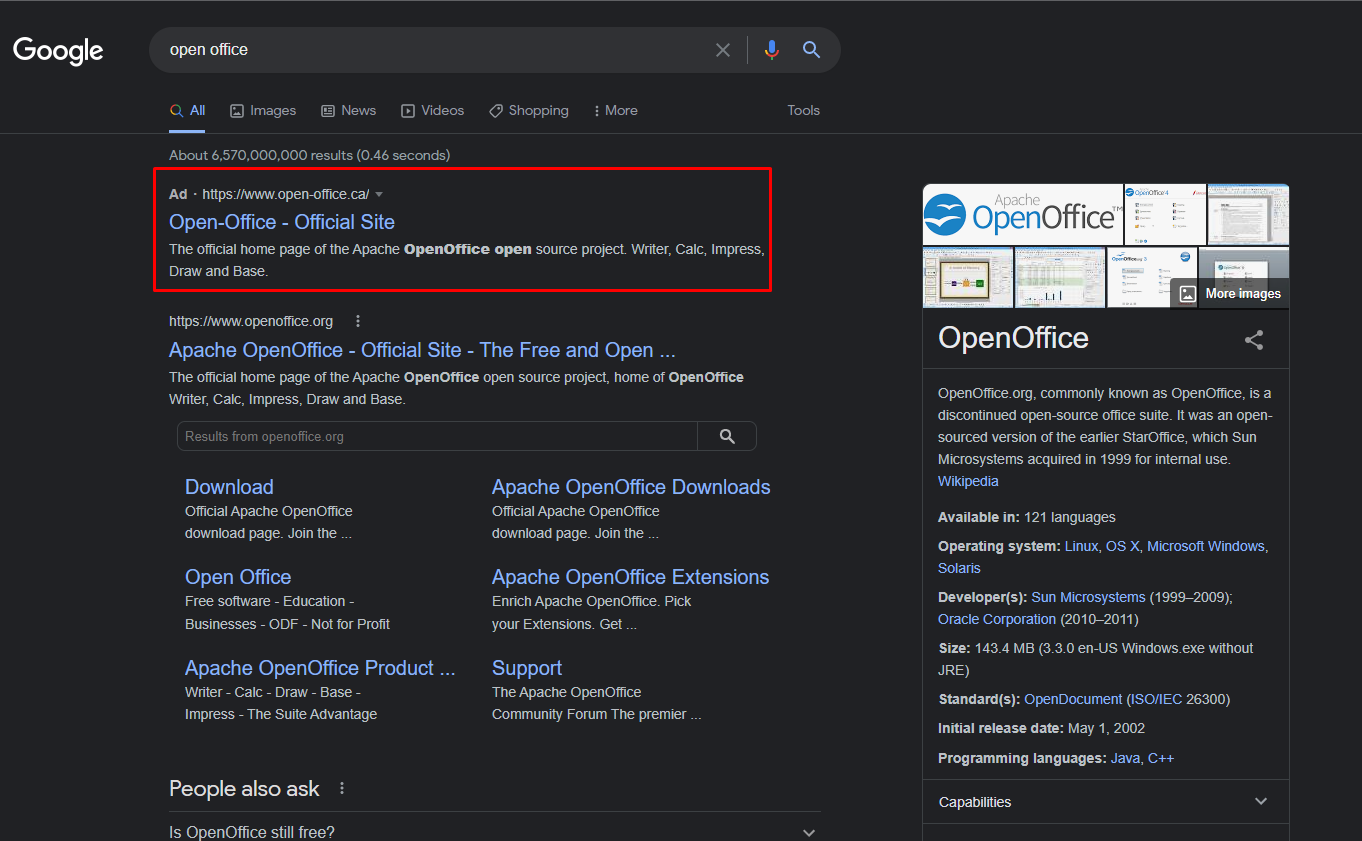Image resolution: width=1362 pixels, height=841 pixels.
Task: Click the https://www.openoffice.org URL text
Action: coord(251,321)
